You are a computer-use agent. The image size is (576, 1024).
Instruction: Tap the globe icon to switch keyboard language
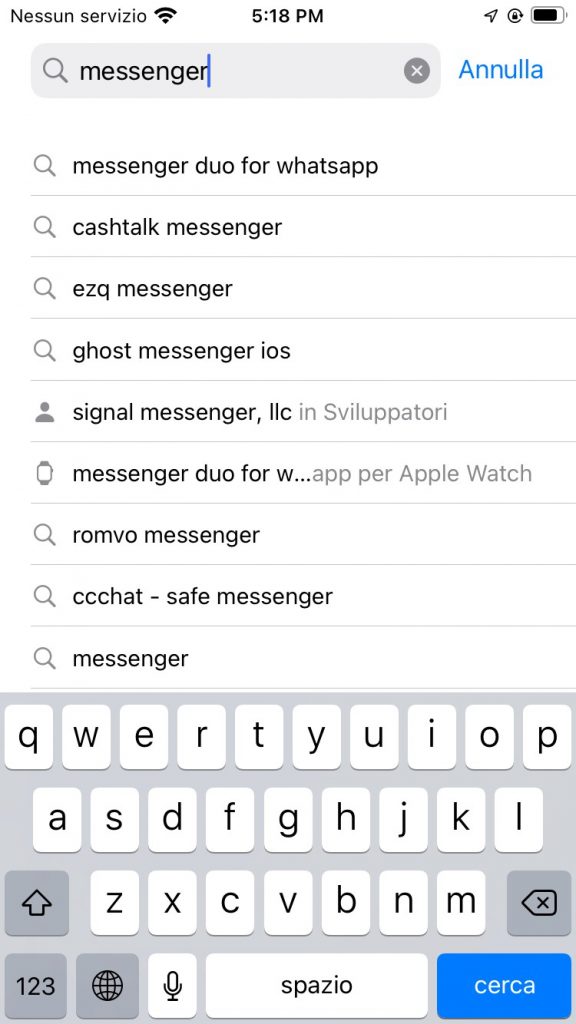(107, 986)
